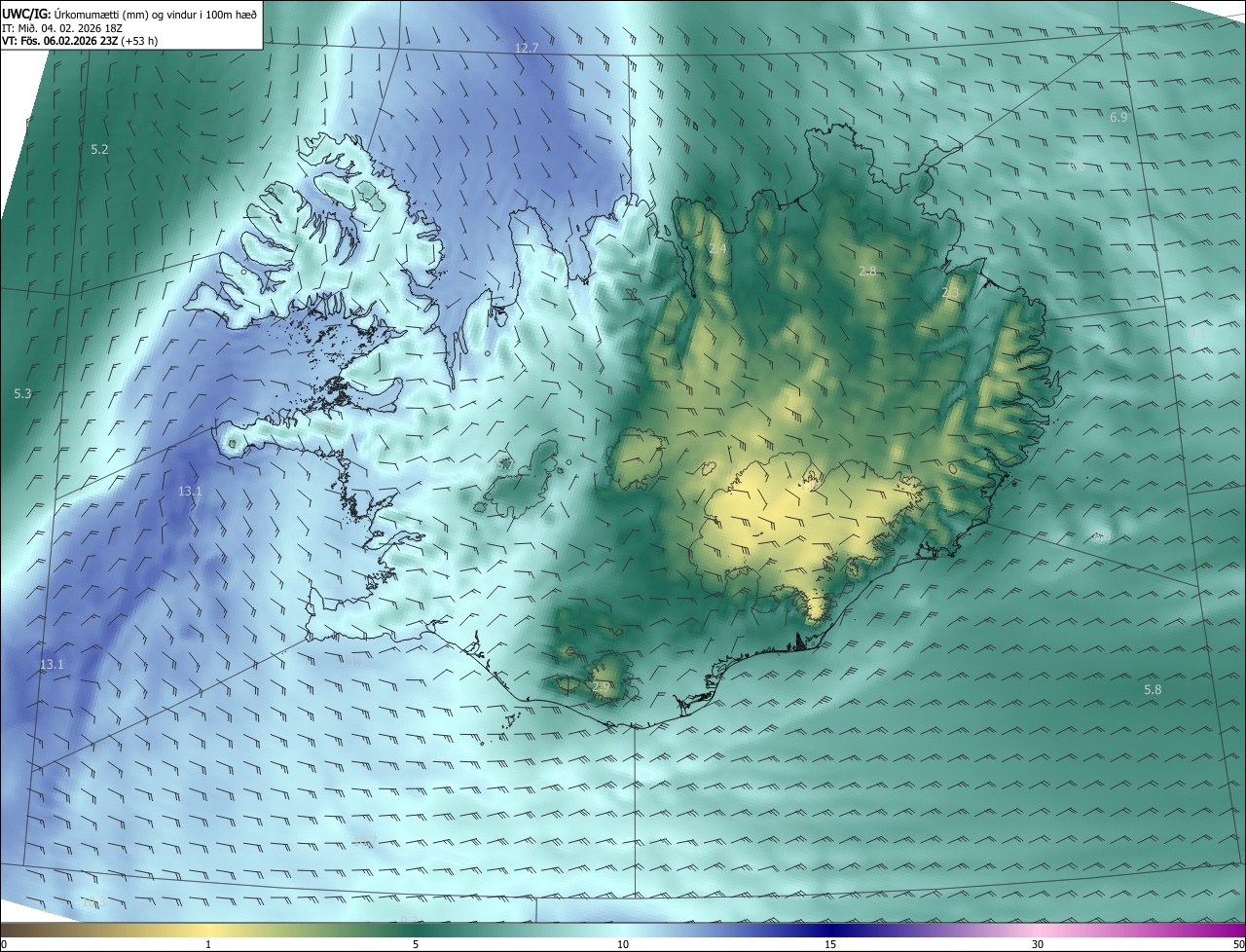Click the colorbar tick label 15
Screen dimensions: 1246x952
830,944
